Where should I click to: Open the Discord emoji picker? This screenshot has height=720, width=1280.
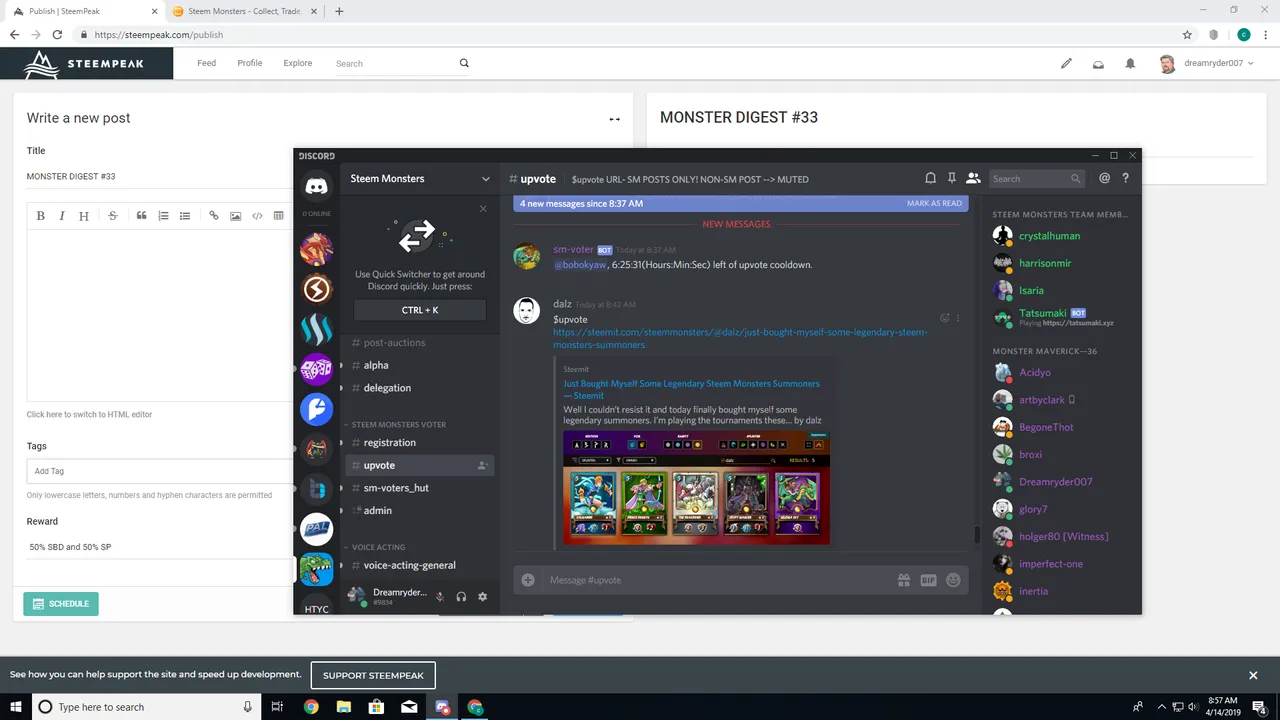click(953, 580)
